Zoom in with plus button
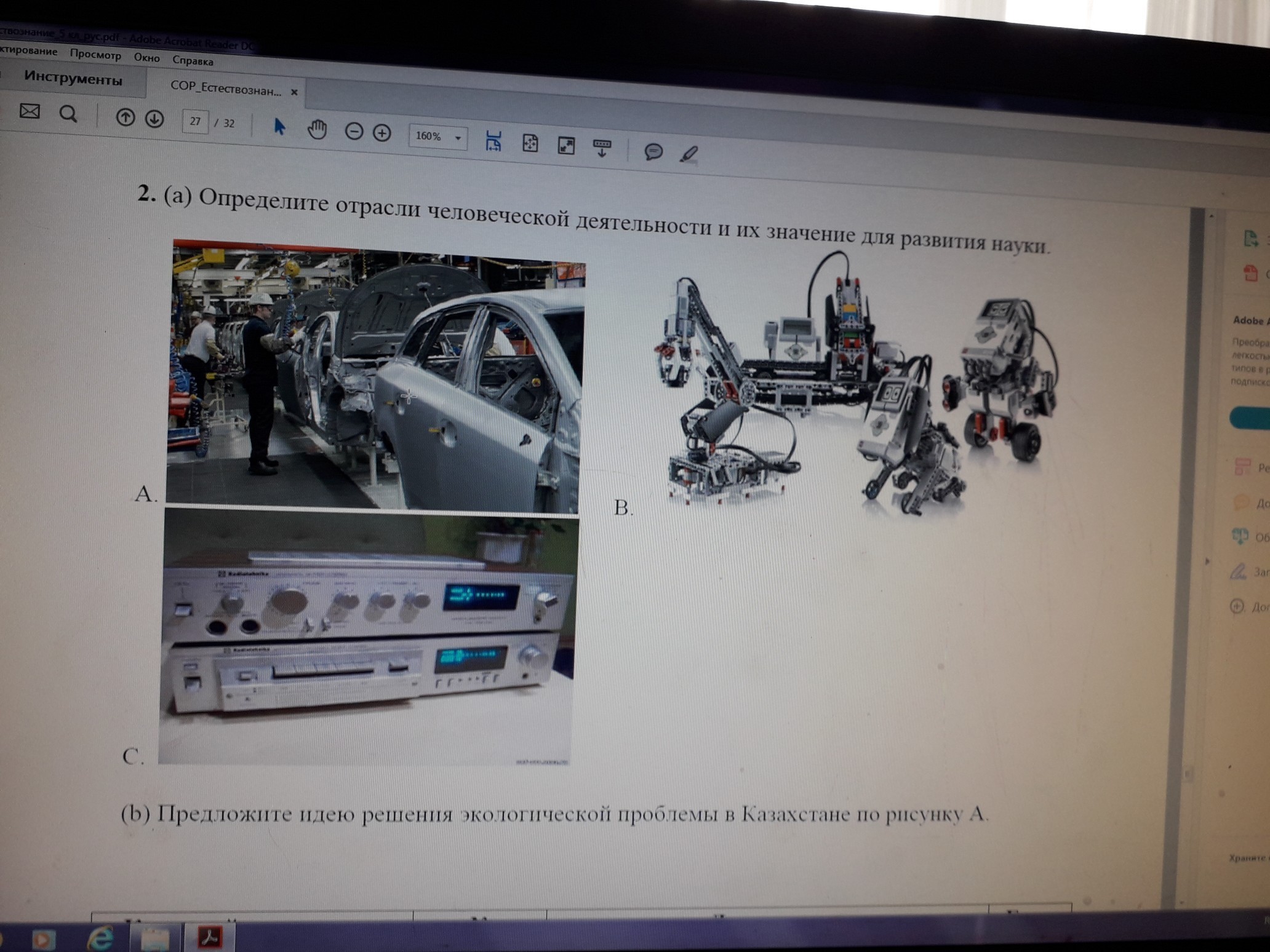 [x=382, y=133]
